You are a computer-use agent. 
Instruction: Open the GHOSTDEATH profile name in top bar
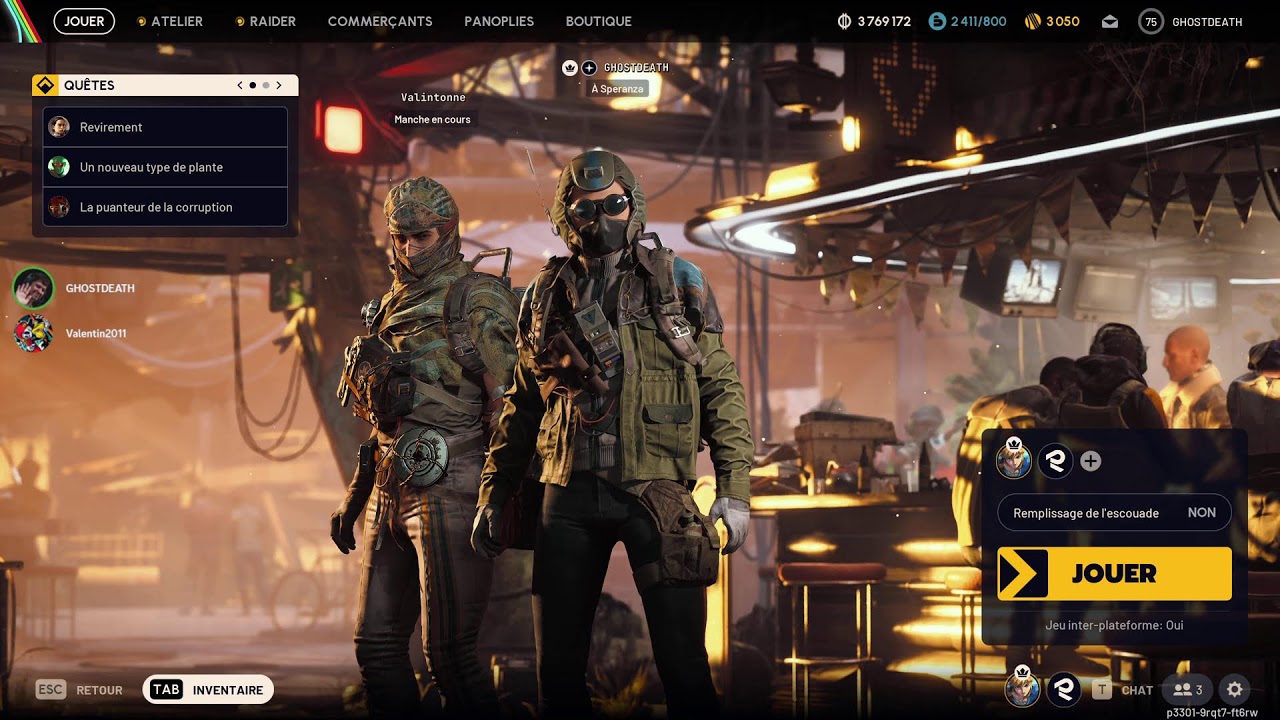1207,21
